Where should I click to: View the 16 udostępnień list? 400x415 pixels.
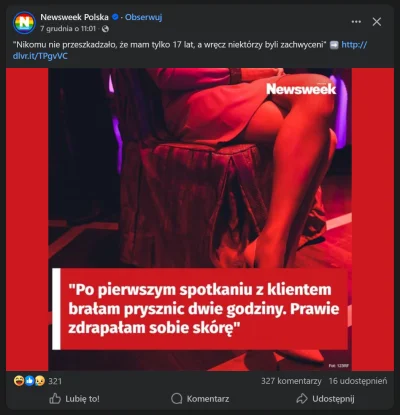[358, 381]
